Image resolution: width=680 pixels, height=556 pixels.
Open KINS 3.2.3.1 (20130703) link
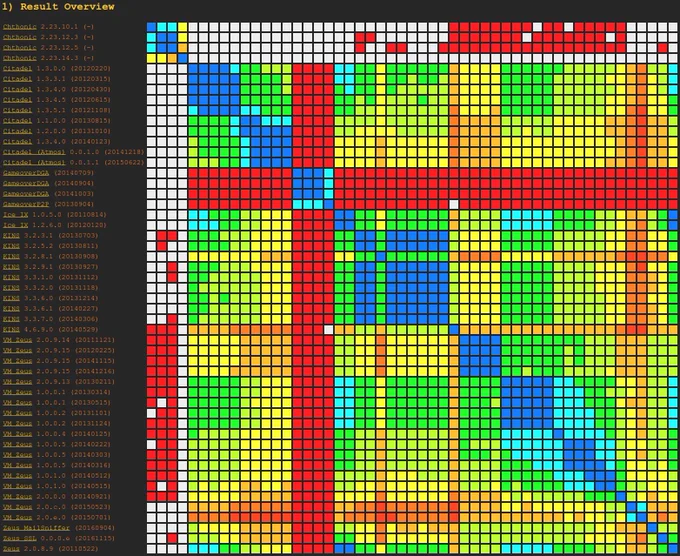[11, 235]
